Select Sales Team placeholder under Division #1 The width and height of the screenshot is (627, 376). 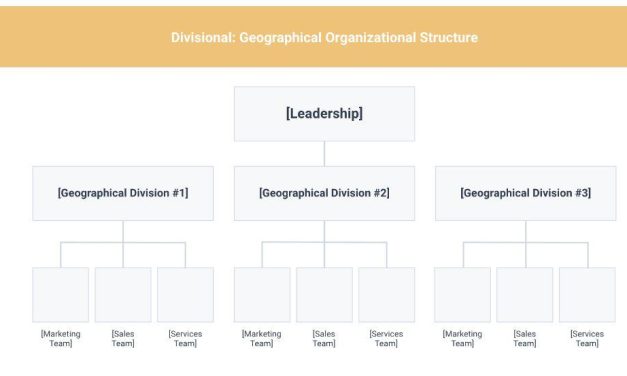tap(123, 295)
